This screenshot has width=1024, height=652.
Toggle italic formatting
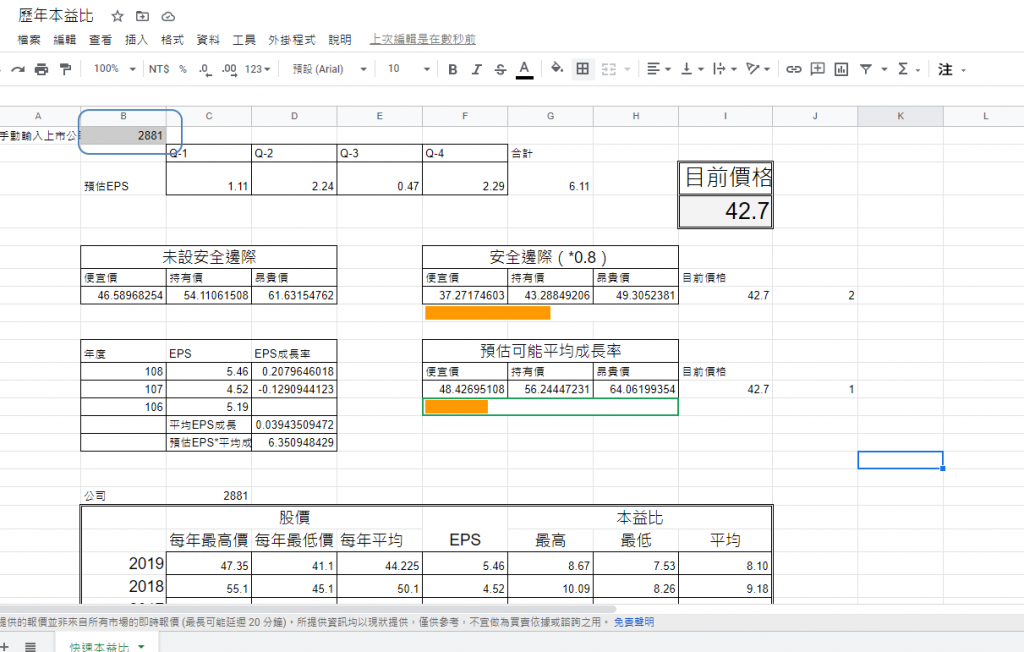pyautogui.click(x=477, y=69)
